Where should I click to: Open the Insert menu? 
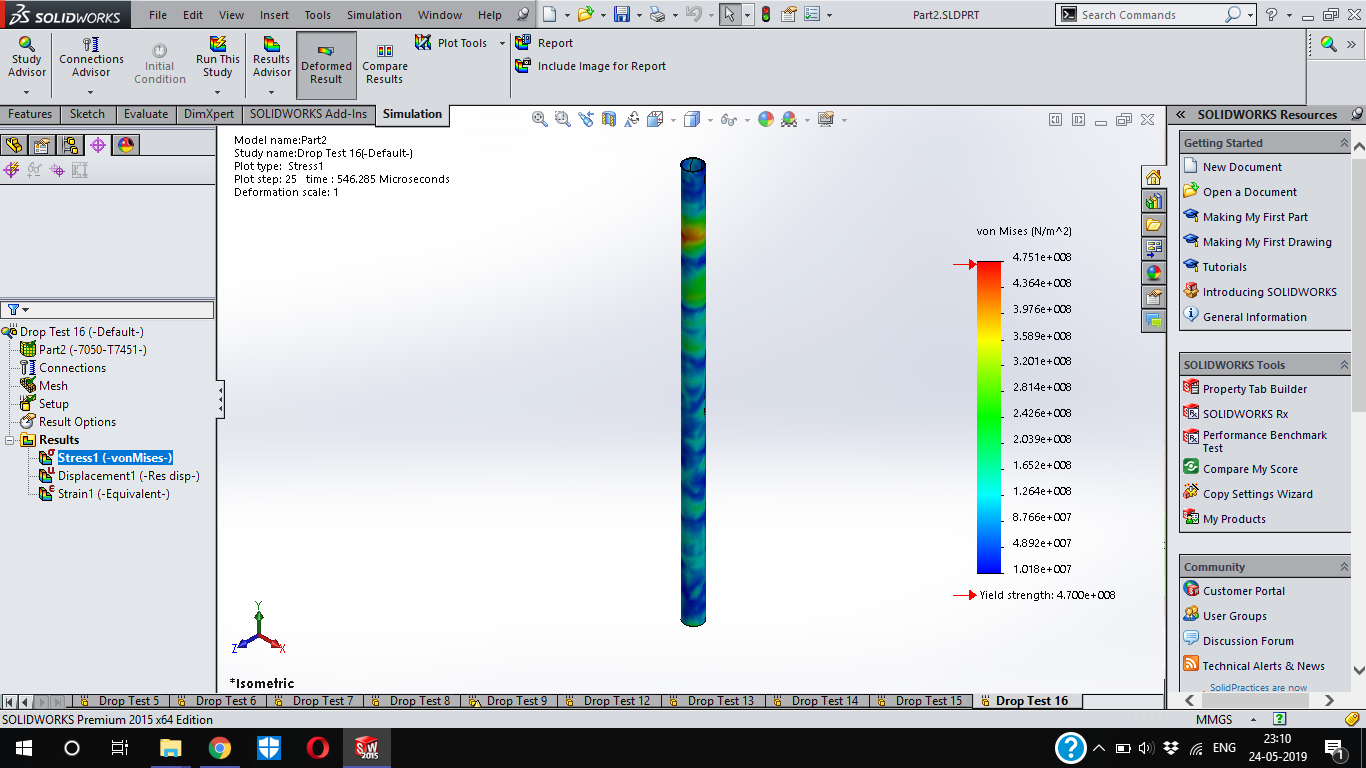(x=274, y=15)
